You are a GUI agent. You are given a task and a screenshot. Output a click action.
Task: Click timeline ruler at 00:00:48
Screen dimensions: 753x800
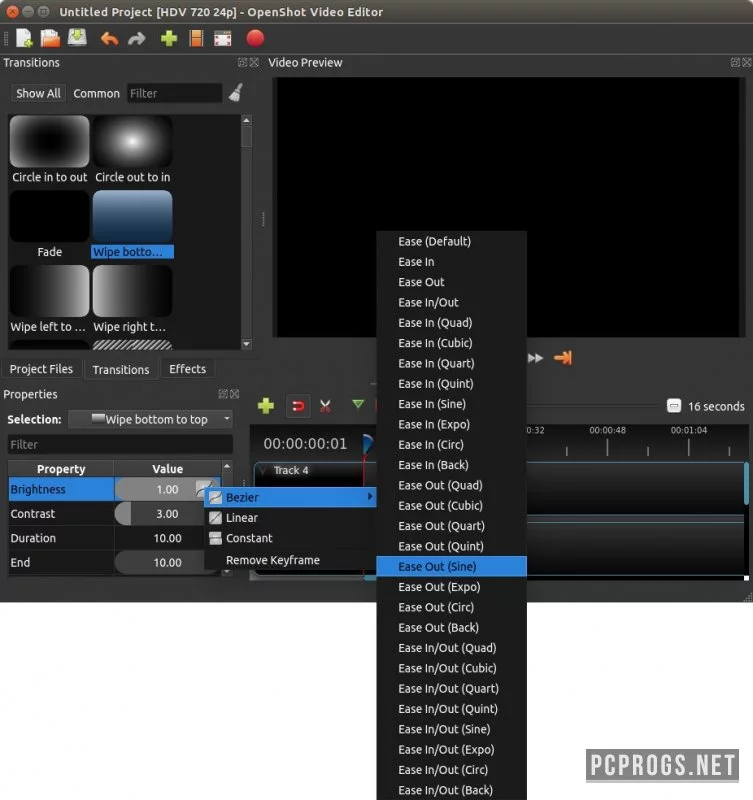point(607,430)
